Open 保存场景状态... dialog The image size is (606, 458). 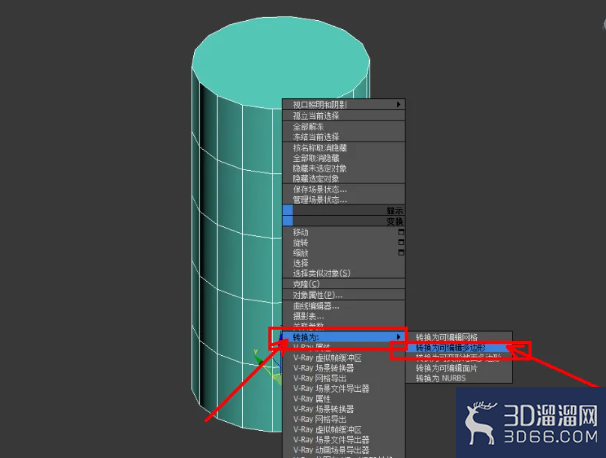click(344, 189)
